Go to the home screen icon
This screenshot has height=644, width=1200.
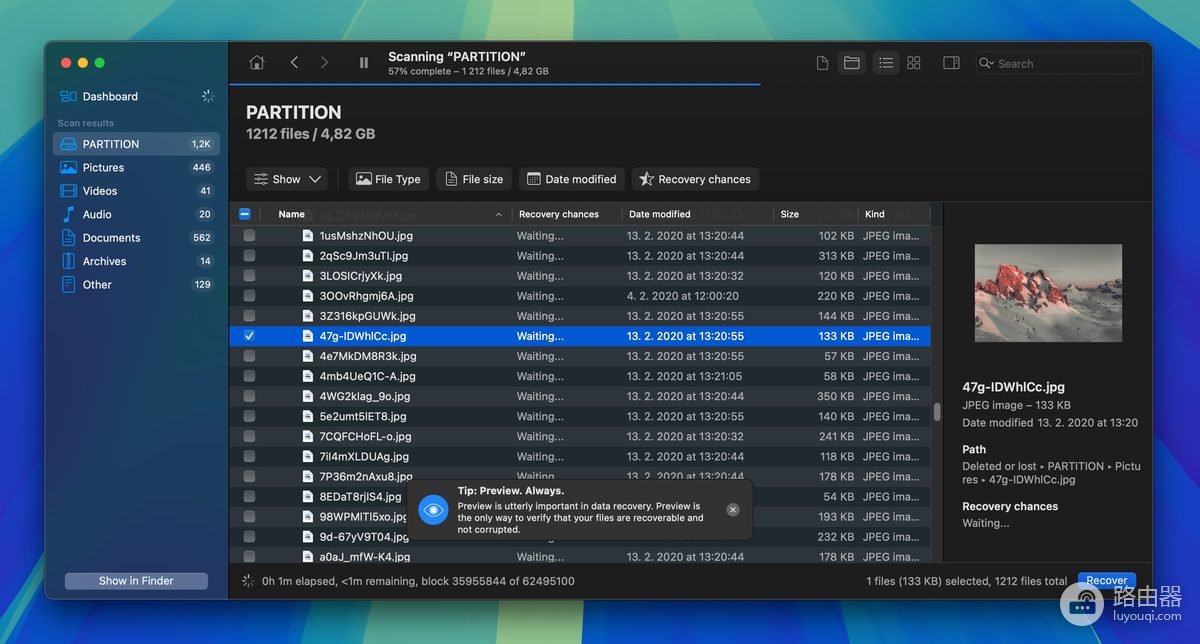[x=257, y=63]
